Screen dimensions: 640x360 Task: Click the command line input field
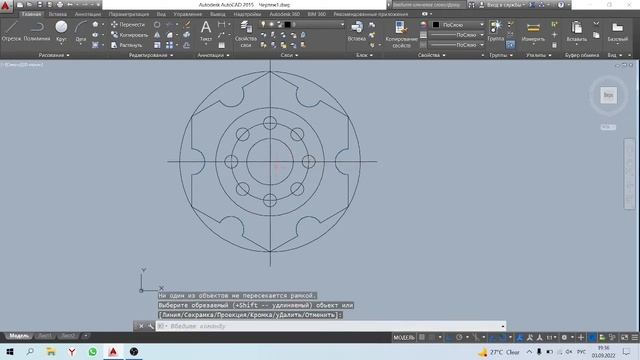tap(331, 326)
